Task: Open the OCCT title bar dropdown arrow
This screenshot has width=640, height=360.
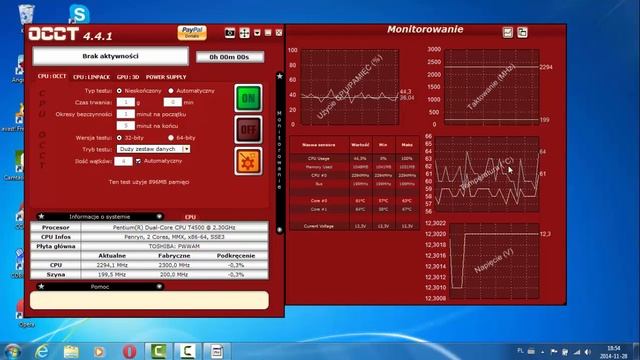Action: 257,33
